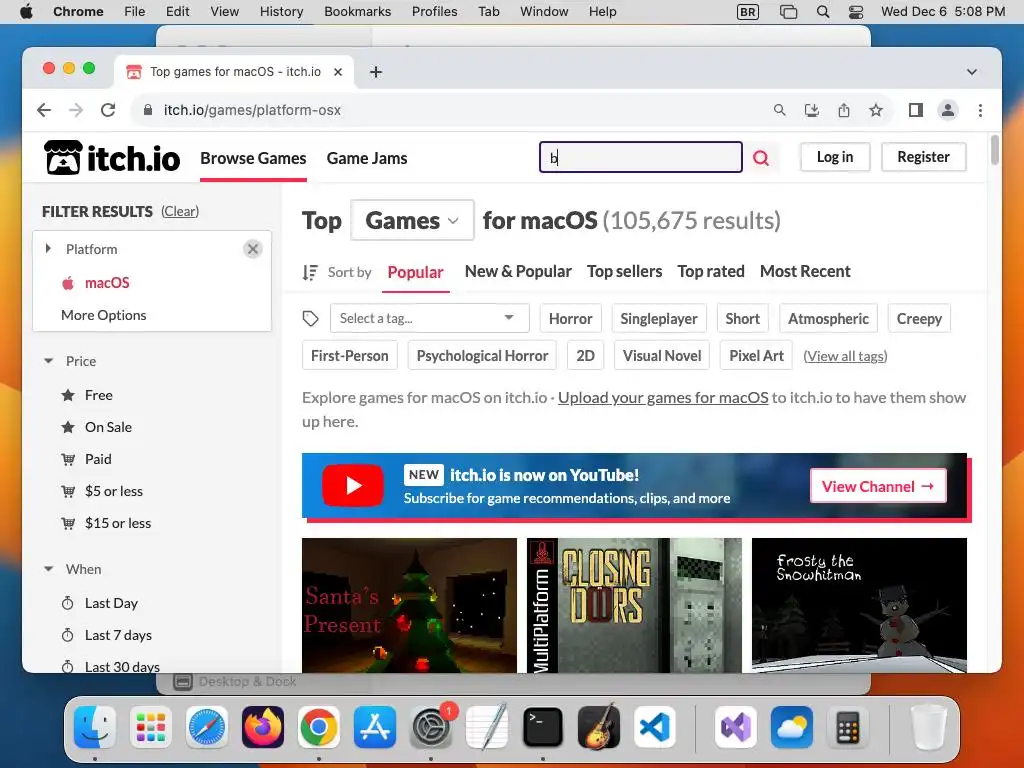Open Safari from the Dock
The height and width of the screenshot is (768, 1024).
coord(207,727)
